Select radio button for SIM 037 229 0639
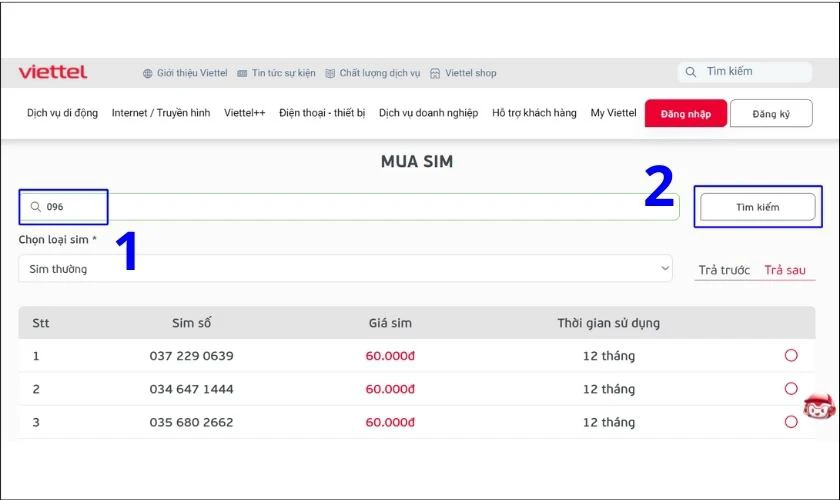The width and height of the screenshot is (840, 500). tap(791, 355)
